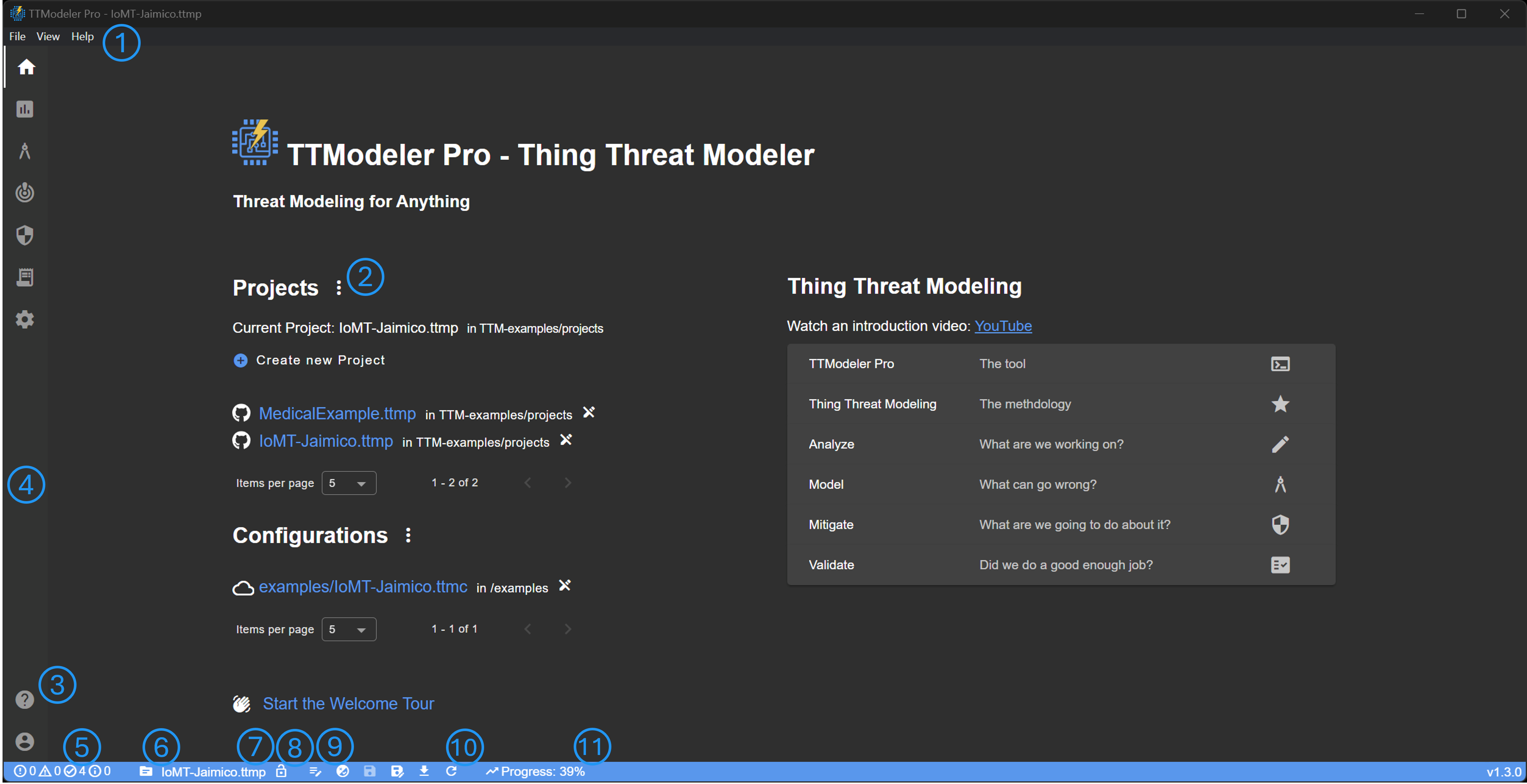Screen dimensions: 1527x784
Task: Go to the Home view in sidebar
Action: click(26, 67)
